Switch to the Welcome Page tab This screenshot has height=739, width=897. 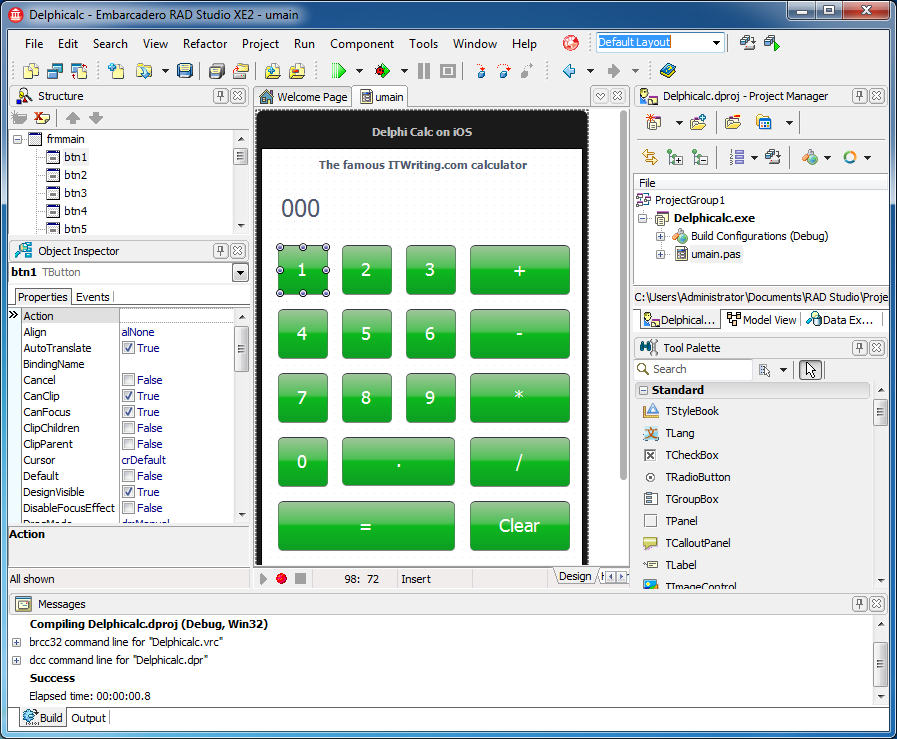(x=304, y=97)
